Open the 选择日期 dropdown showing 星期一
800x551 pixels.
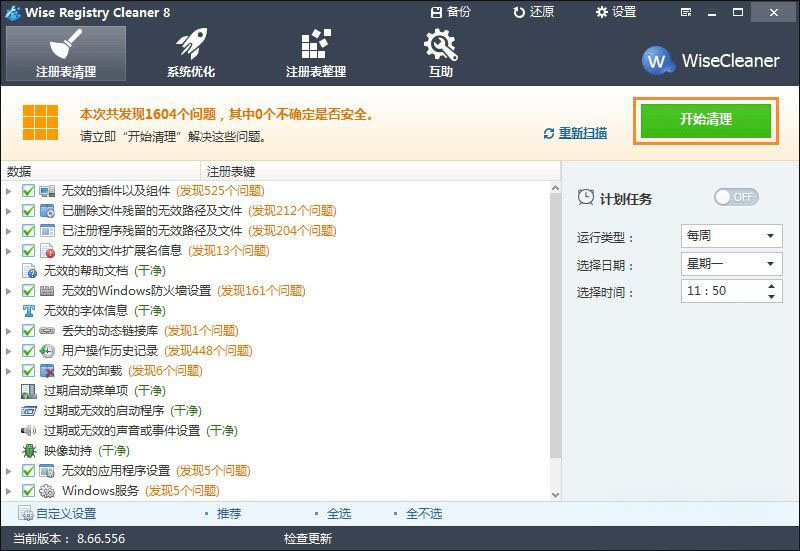(x=731, y=264)
